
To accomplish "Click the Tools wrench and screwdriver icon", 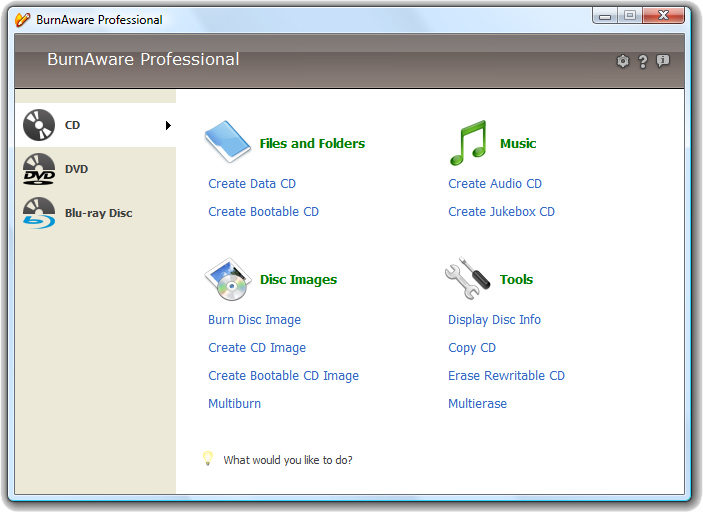I will [x=467, y=278].
